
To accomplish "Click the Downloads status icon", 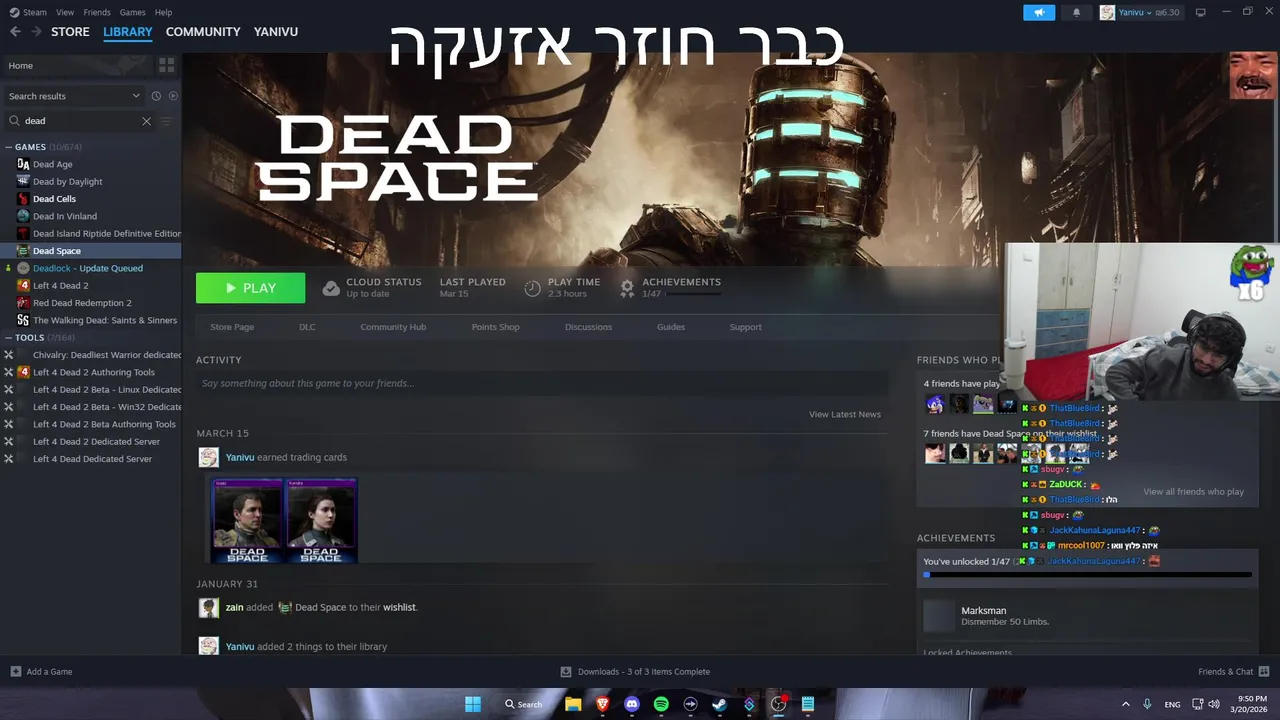I will [x=566, y=672].
